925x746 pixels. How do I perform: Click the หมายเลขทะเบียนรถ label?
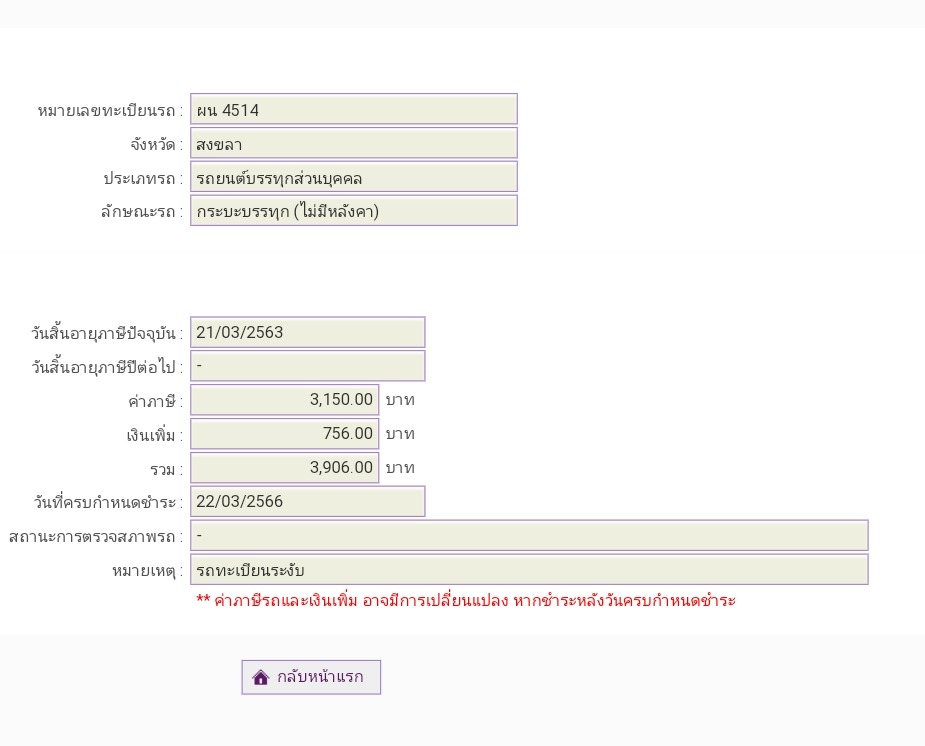point(110,111)
